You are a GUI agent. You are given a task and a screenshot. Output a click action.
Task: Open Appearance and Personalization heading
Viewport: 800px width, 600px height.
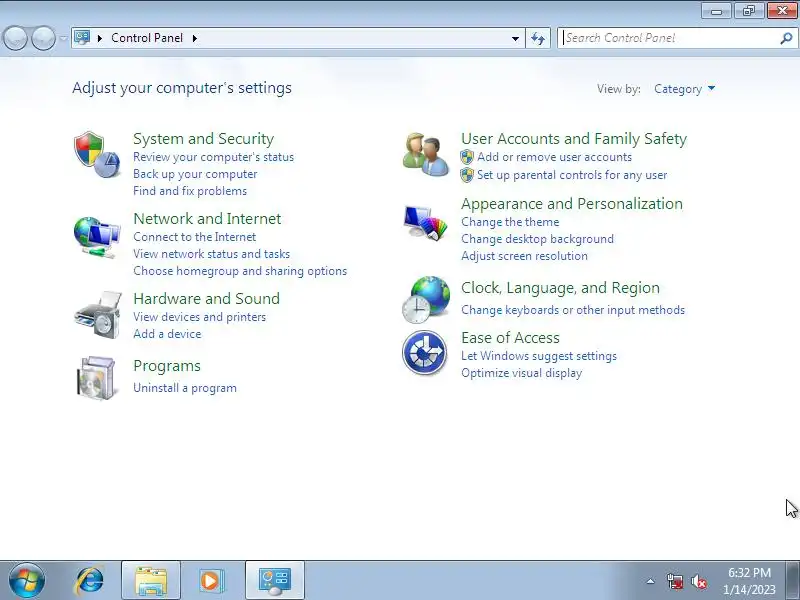(x=572, y=204)
